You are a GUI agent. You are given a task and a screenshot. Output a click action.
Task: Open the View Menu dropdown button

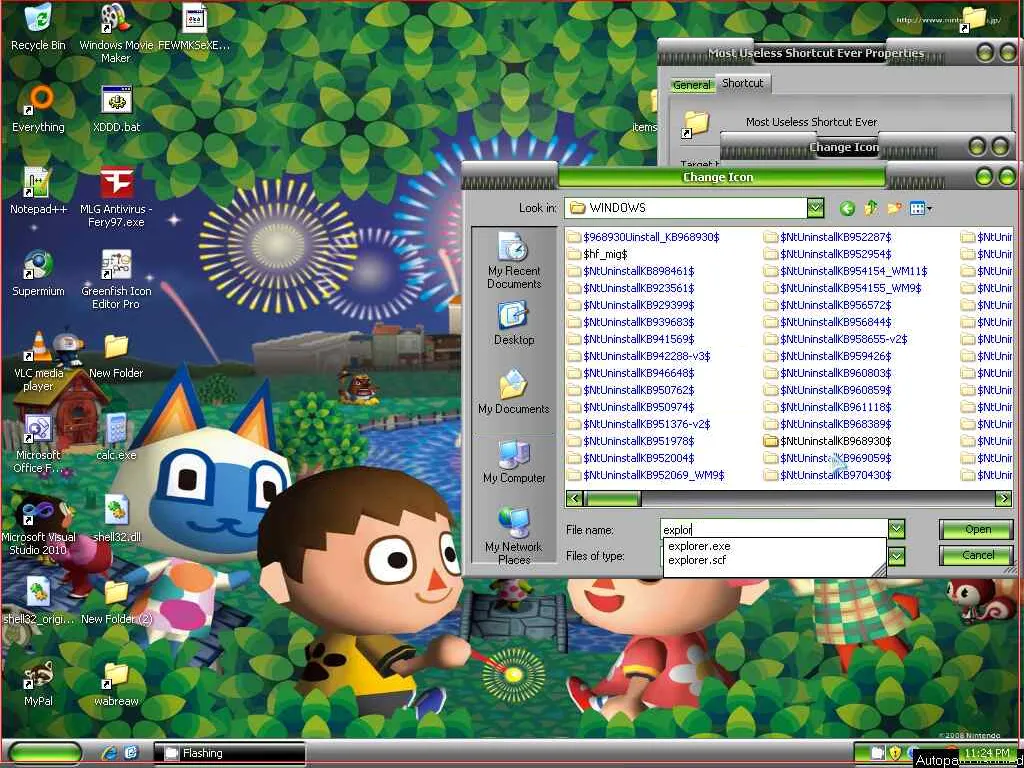pyautogui.click(x=921, y=208)
